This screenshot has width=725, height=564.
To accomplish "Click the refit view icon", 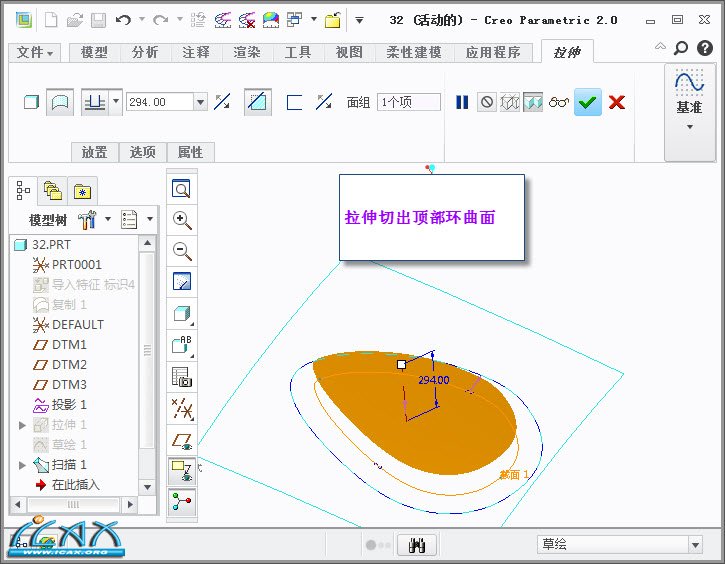I will pos(182,189).
